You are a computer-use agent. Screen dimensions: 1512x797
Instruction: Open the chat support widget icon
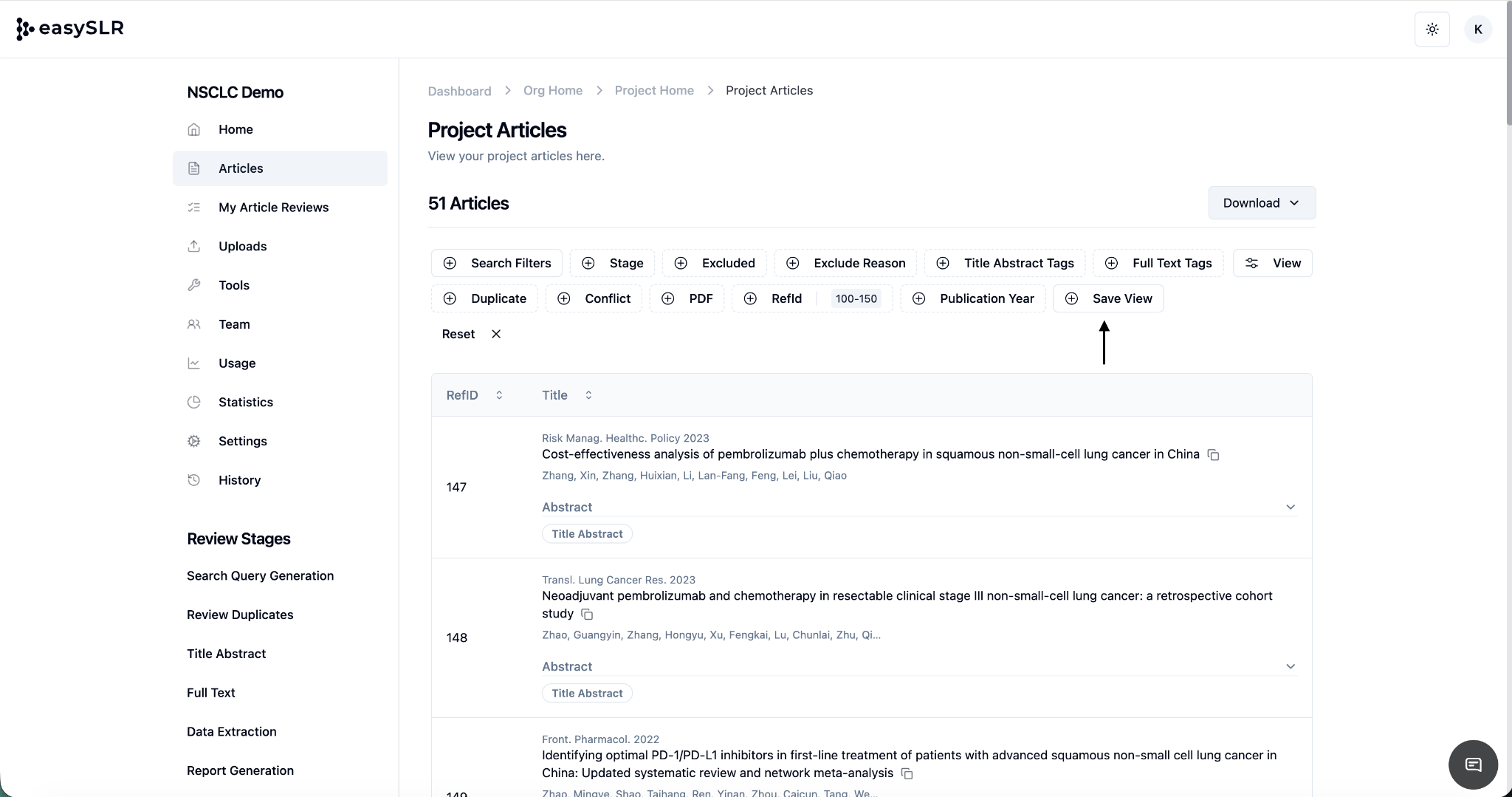tap(1473, 764)
